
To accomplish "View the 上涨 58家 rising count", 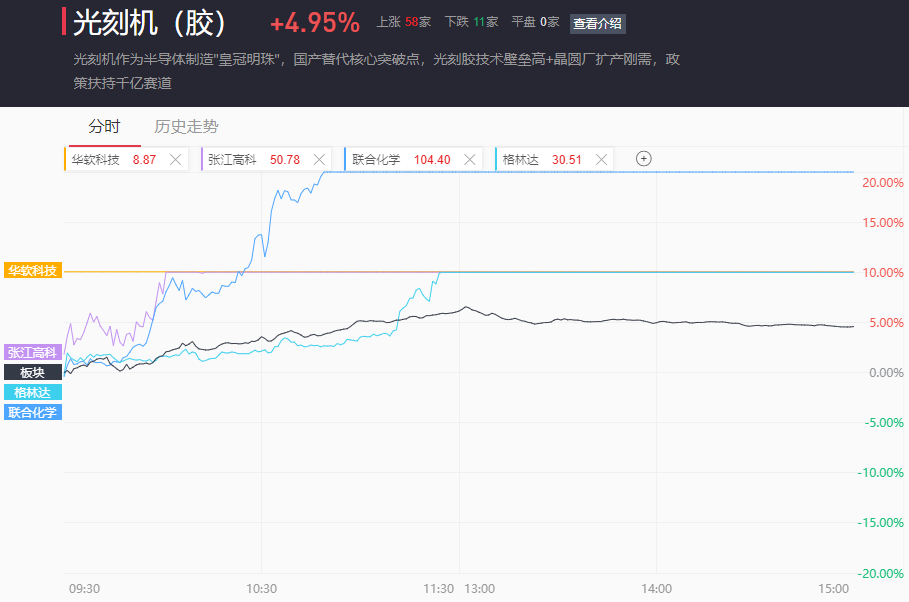I will click(403, 22).
